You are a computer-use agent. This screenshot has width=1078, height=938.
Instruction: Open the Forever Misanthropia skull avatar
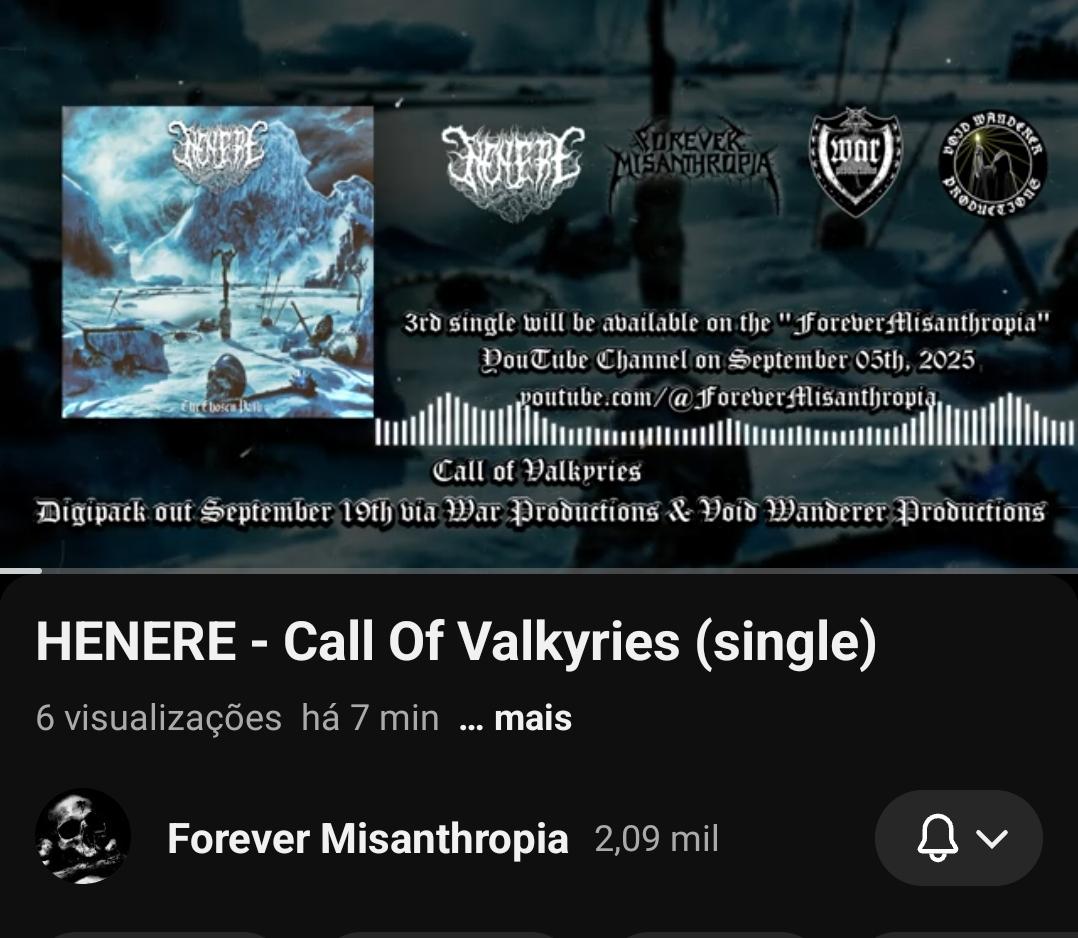(x=83, y=836)
